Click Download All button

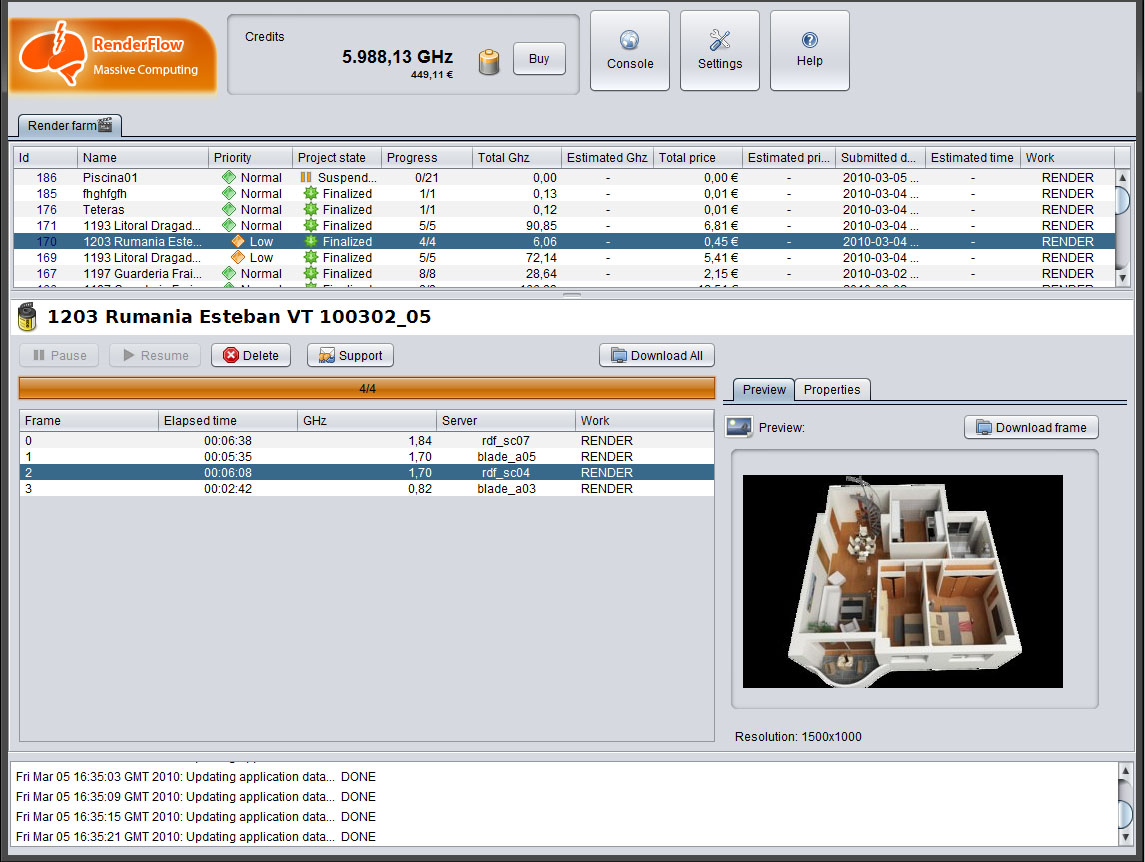[x=656, y=355]
